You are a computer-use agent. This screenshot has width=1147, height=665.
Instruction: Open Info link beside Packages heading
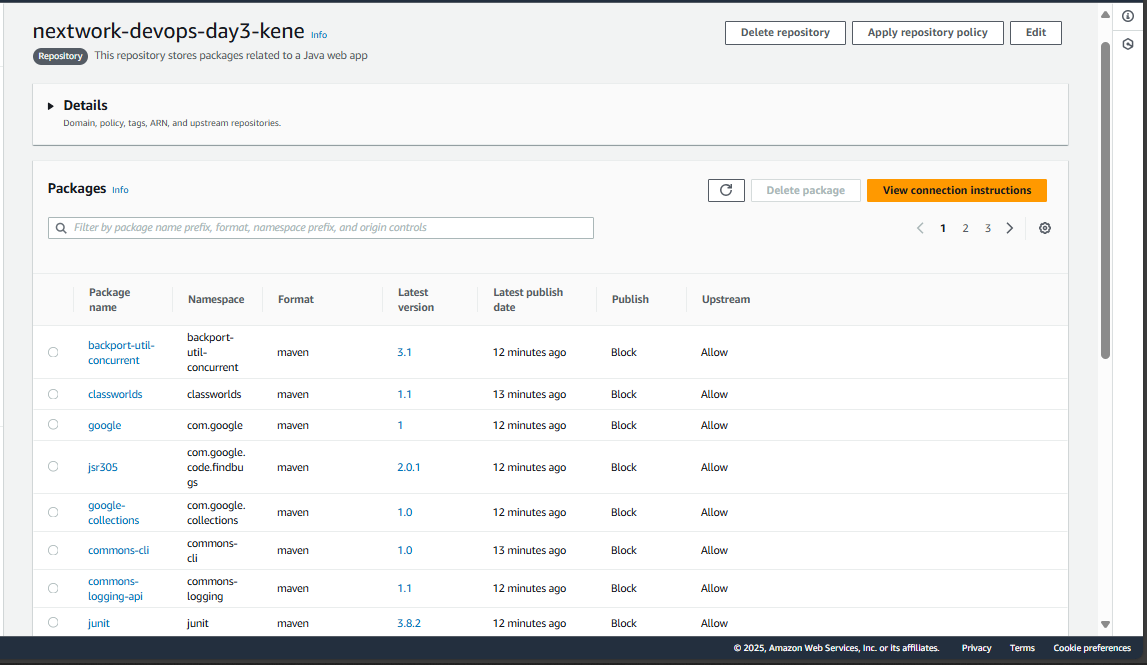[120, 190]
